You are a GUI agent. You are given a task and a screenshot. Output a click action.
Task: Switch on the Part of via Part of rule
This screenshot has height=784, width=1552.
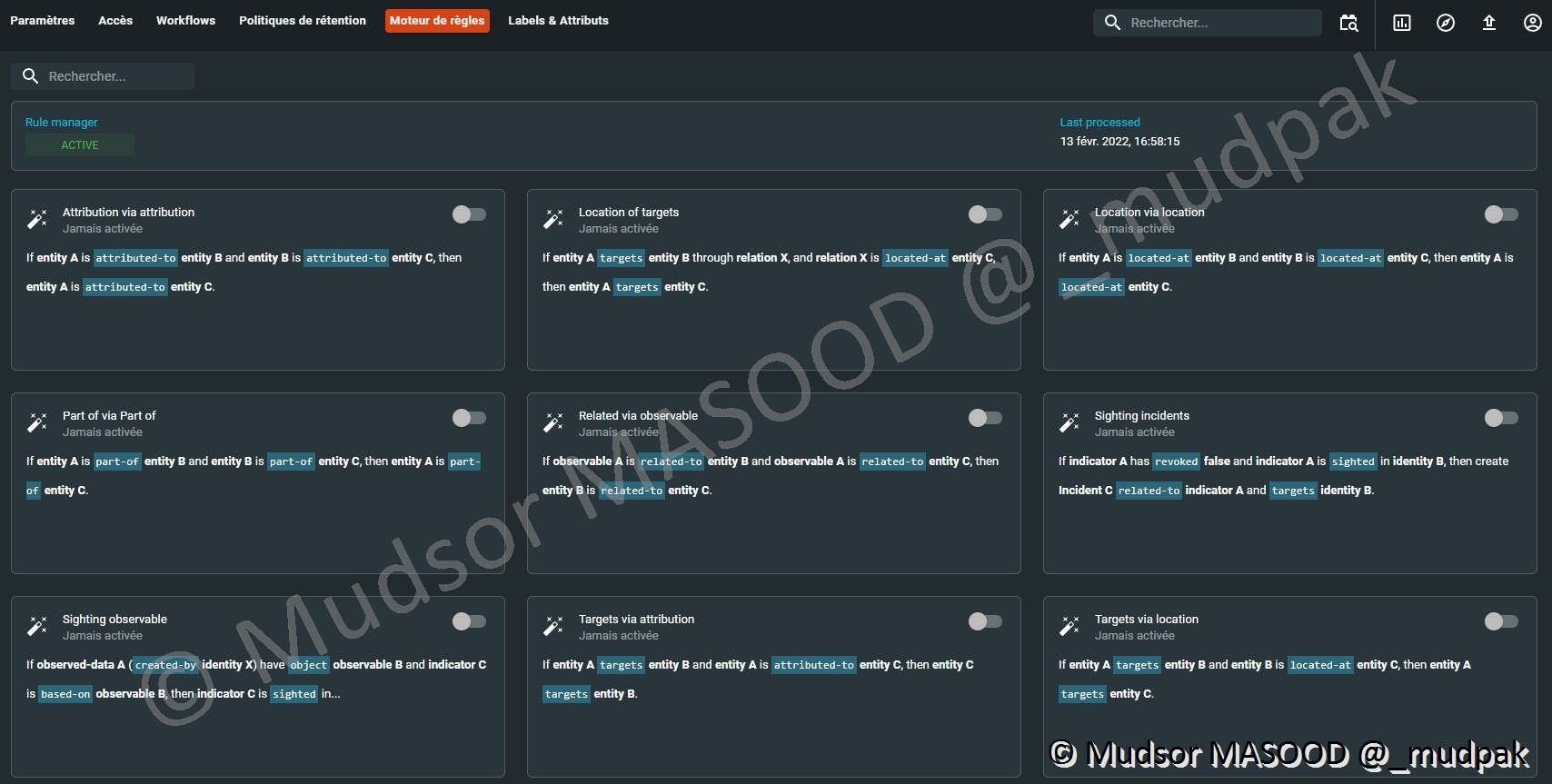click(x=469, y=418)
